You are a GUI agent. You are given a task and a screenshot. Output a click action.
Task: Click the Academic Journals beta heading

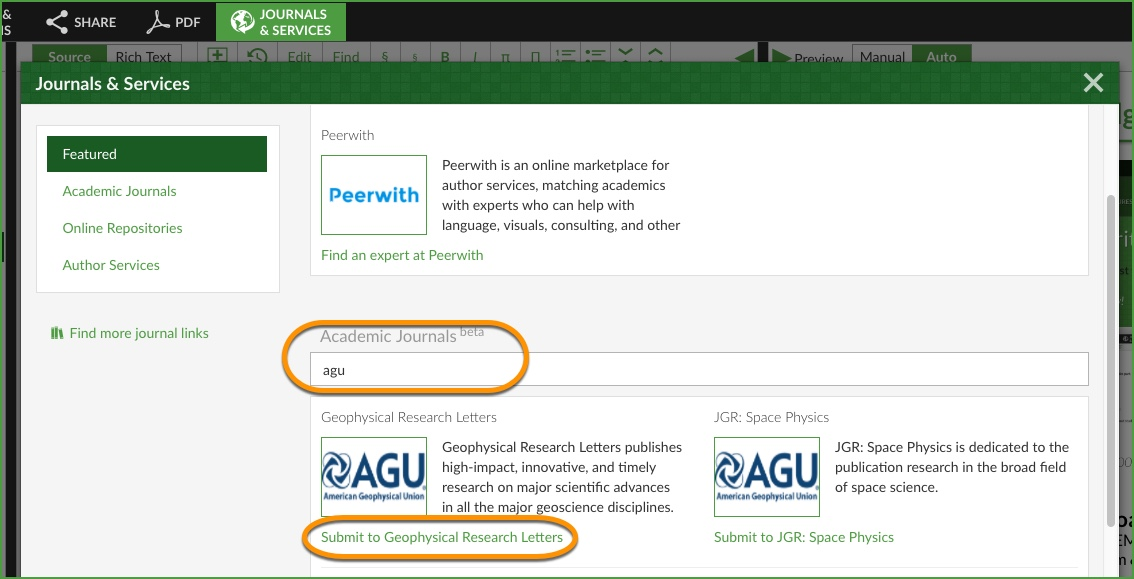(402, 335)
